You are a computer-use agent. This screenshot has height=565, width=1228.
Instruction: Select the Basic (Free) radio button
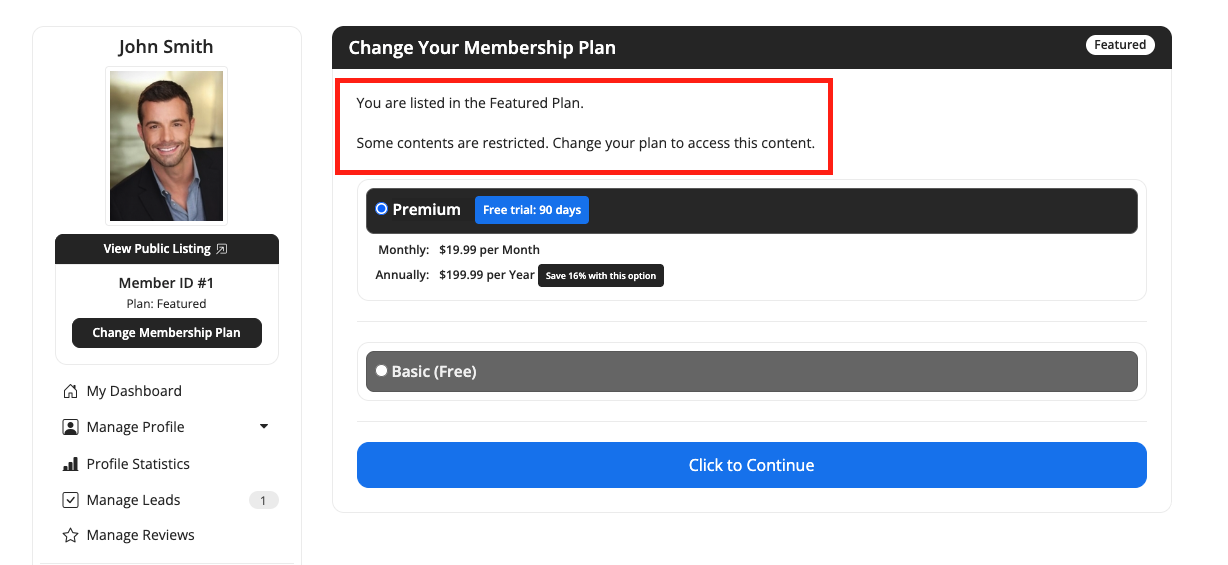pos(381,371)
